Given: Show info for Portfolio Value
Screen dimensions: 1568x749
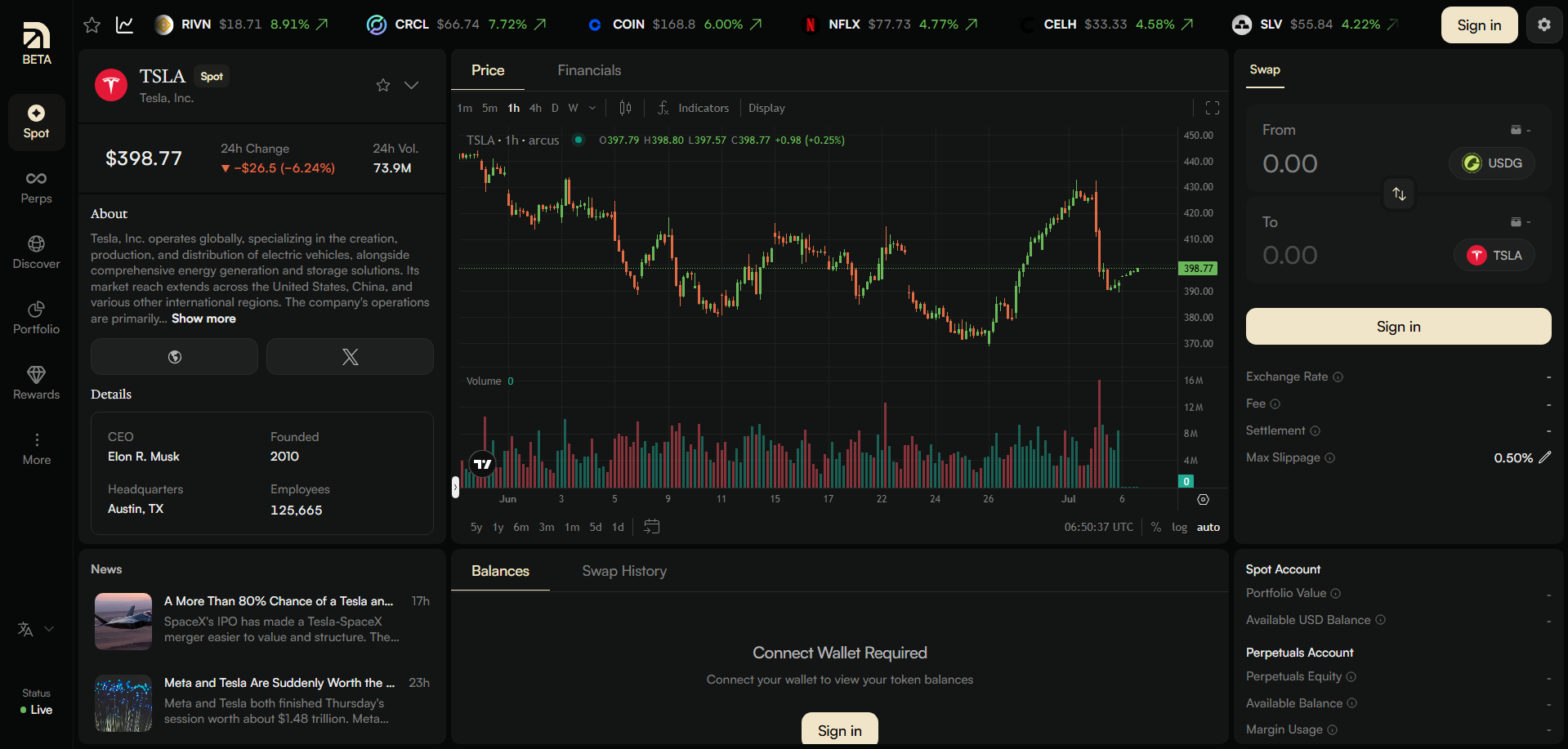Looking at the screenshot, I should pyautogui.click(x=1336, y=593).
